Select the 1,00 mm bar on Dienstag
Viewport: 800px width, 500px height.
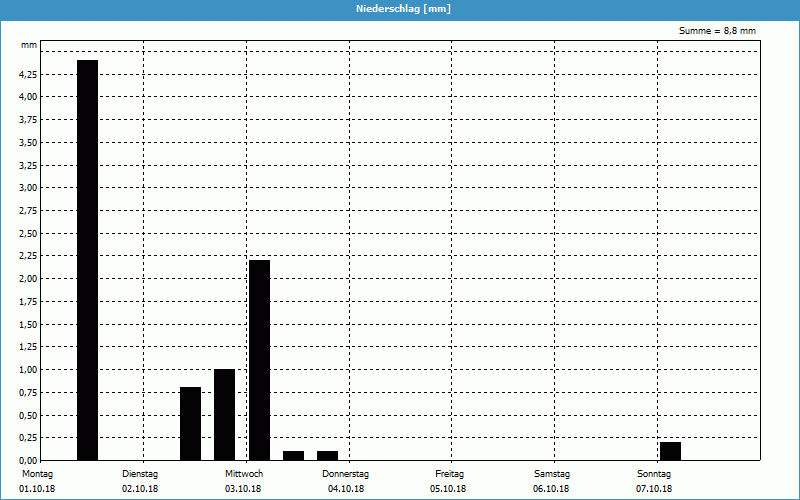click(224, 415)
